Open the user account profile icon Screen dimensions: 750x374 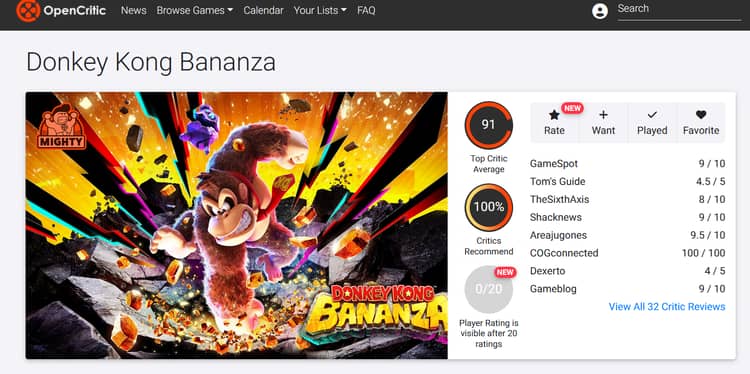click(x=600, y=11)
